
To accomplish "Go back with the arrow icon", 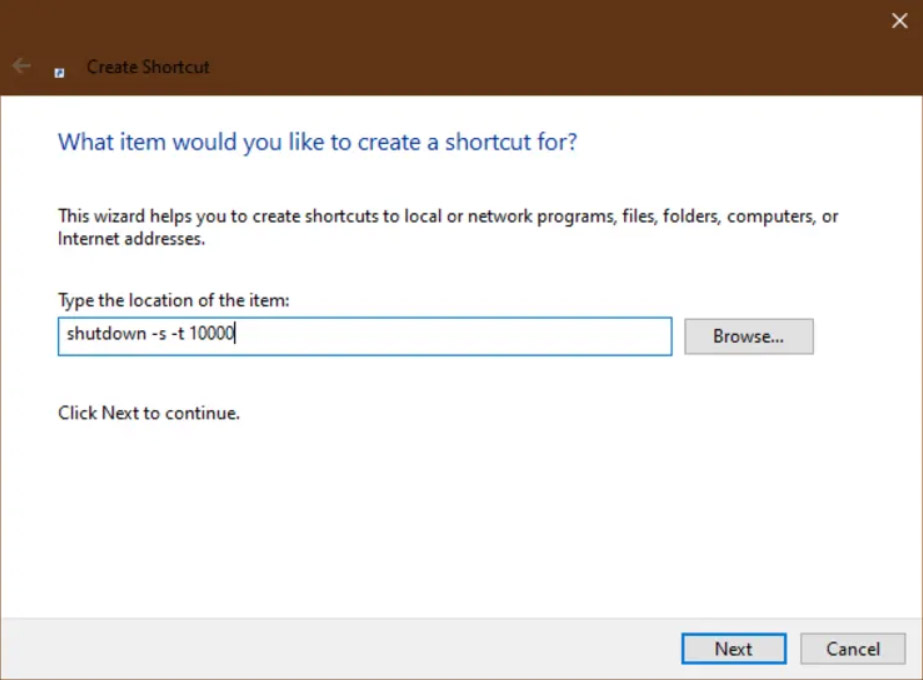I will pos(21,65).
